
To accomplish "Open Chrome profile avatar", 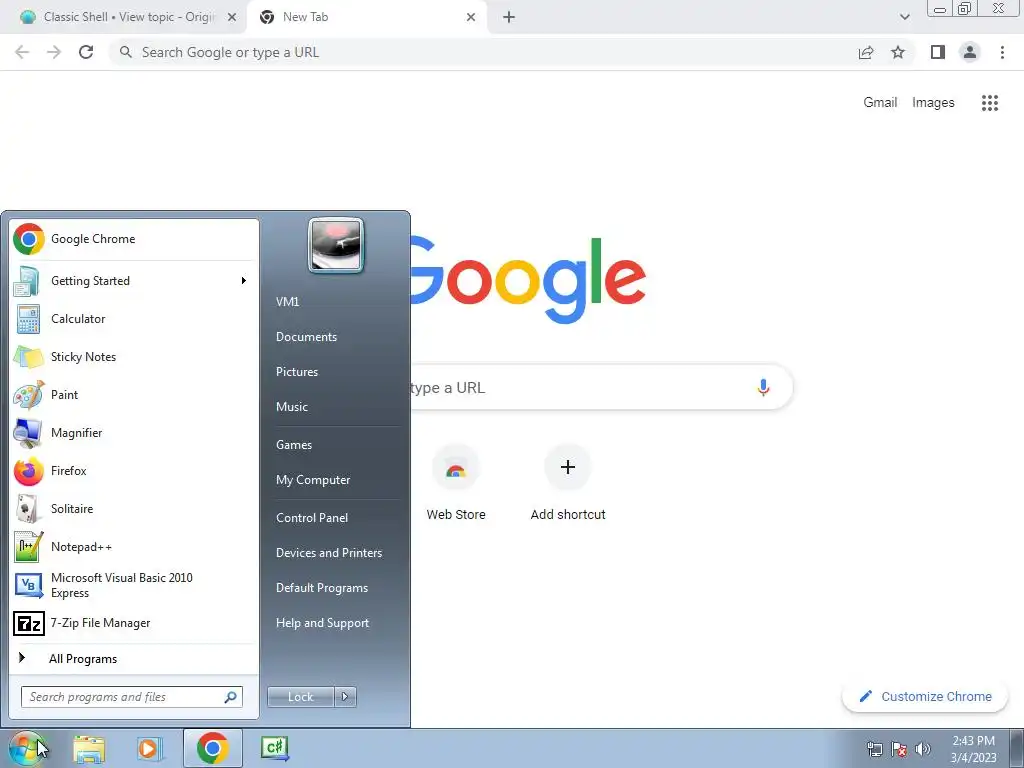I will pos(970,52).
